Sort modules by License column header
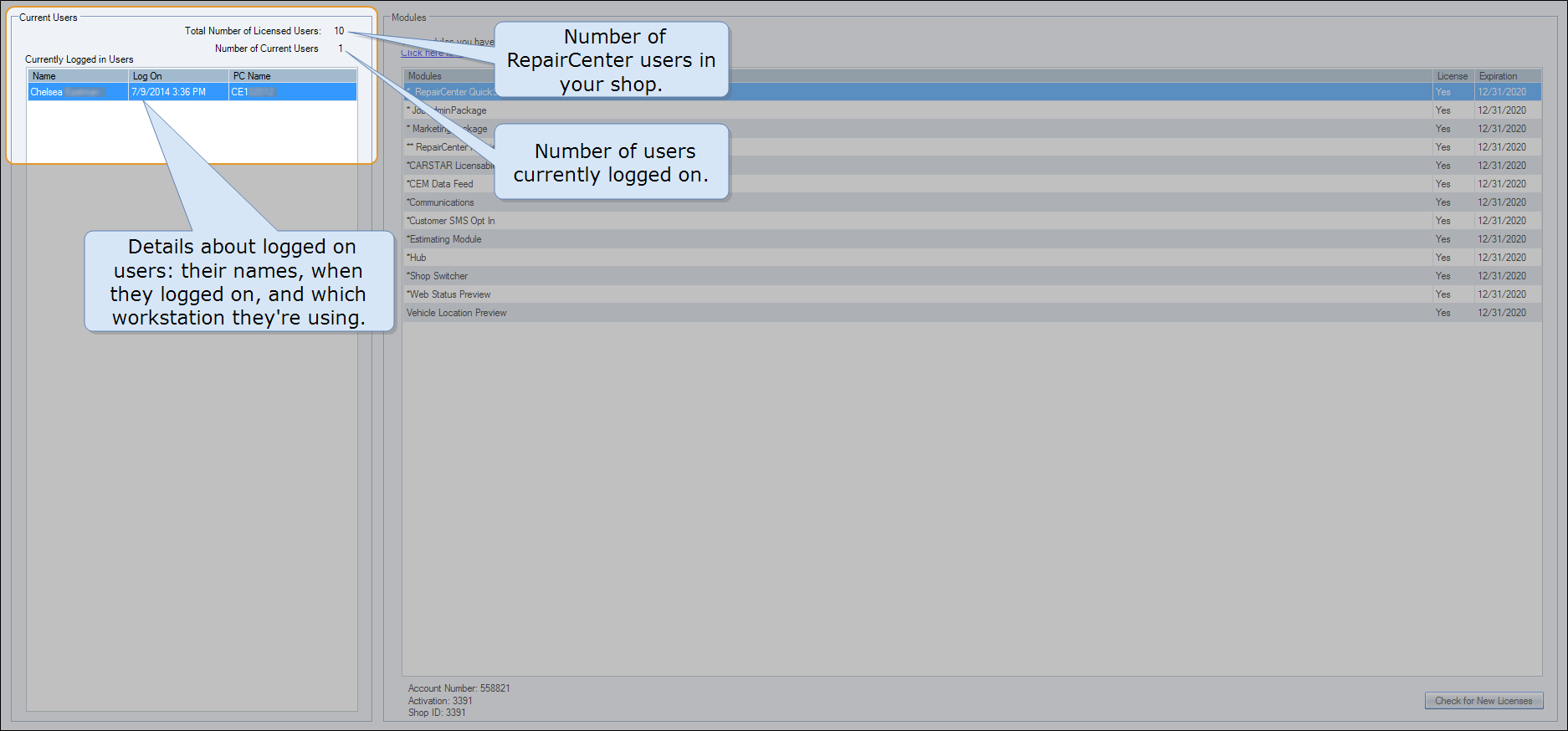The image size is (1568, 731). (x=1452, y=76)
